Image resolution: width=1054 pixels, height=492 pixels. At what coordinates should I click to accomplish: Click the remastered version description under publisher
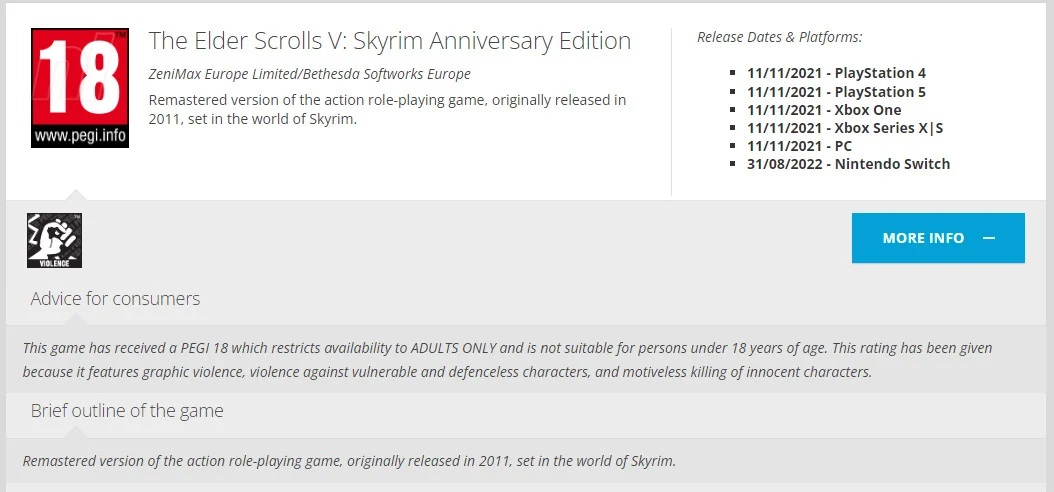click(387, 110)
